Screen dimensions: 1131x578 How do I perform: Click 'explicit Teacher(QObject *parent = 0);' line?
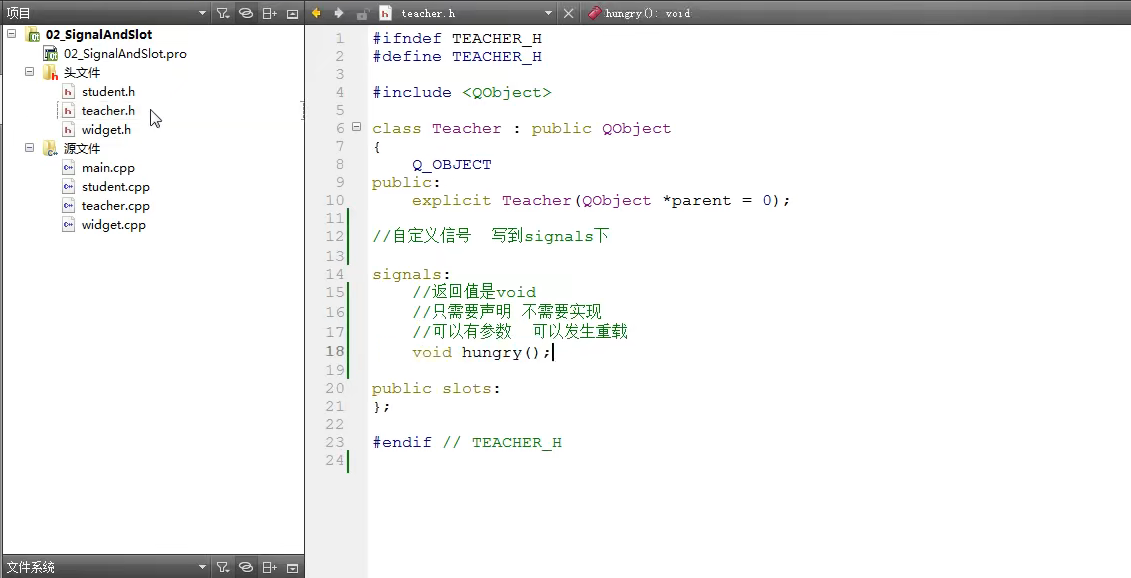(601, 201)
